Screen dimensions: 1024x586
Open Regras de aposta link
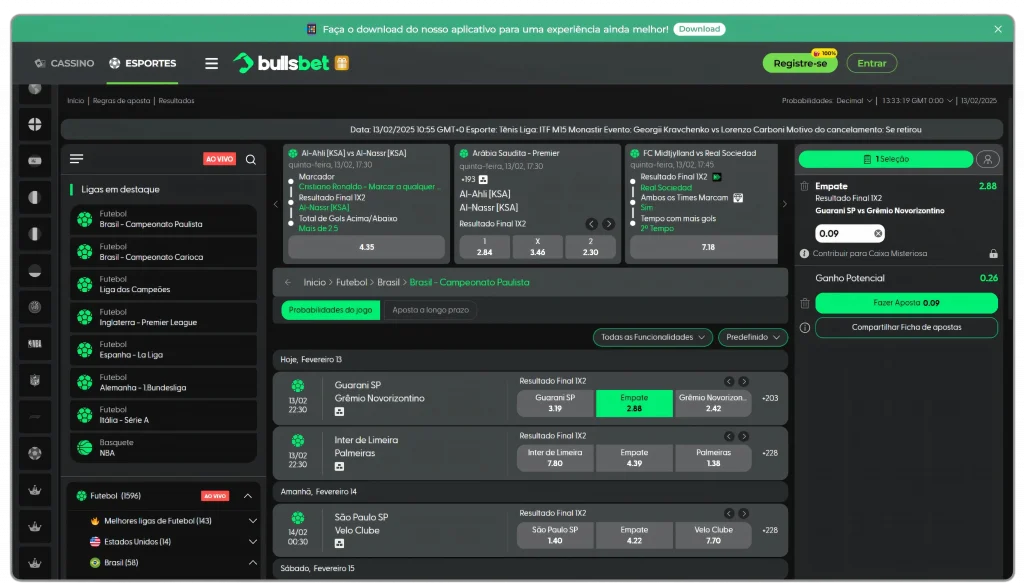121,101
